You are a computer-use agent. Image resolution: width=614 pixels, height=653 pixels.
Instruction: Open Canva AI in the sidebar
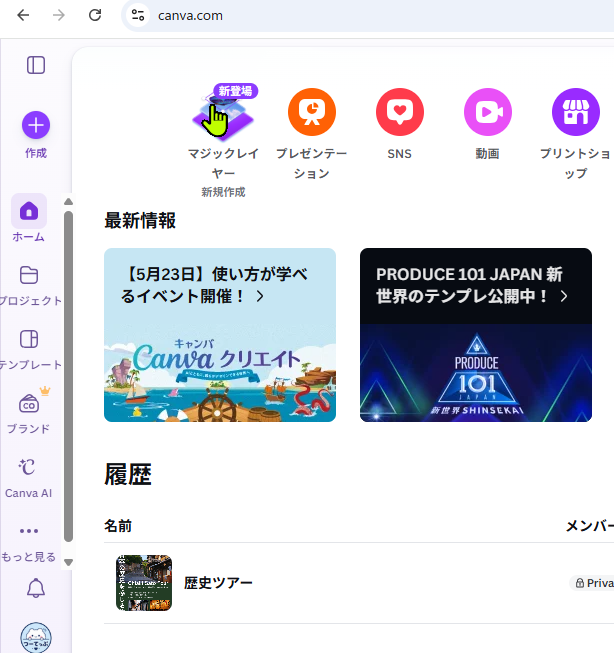point(29,478)
